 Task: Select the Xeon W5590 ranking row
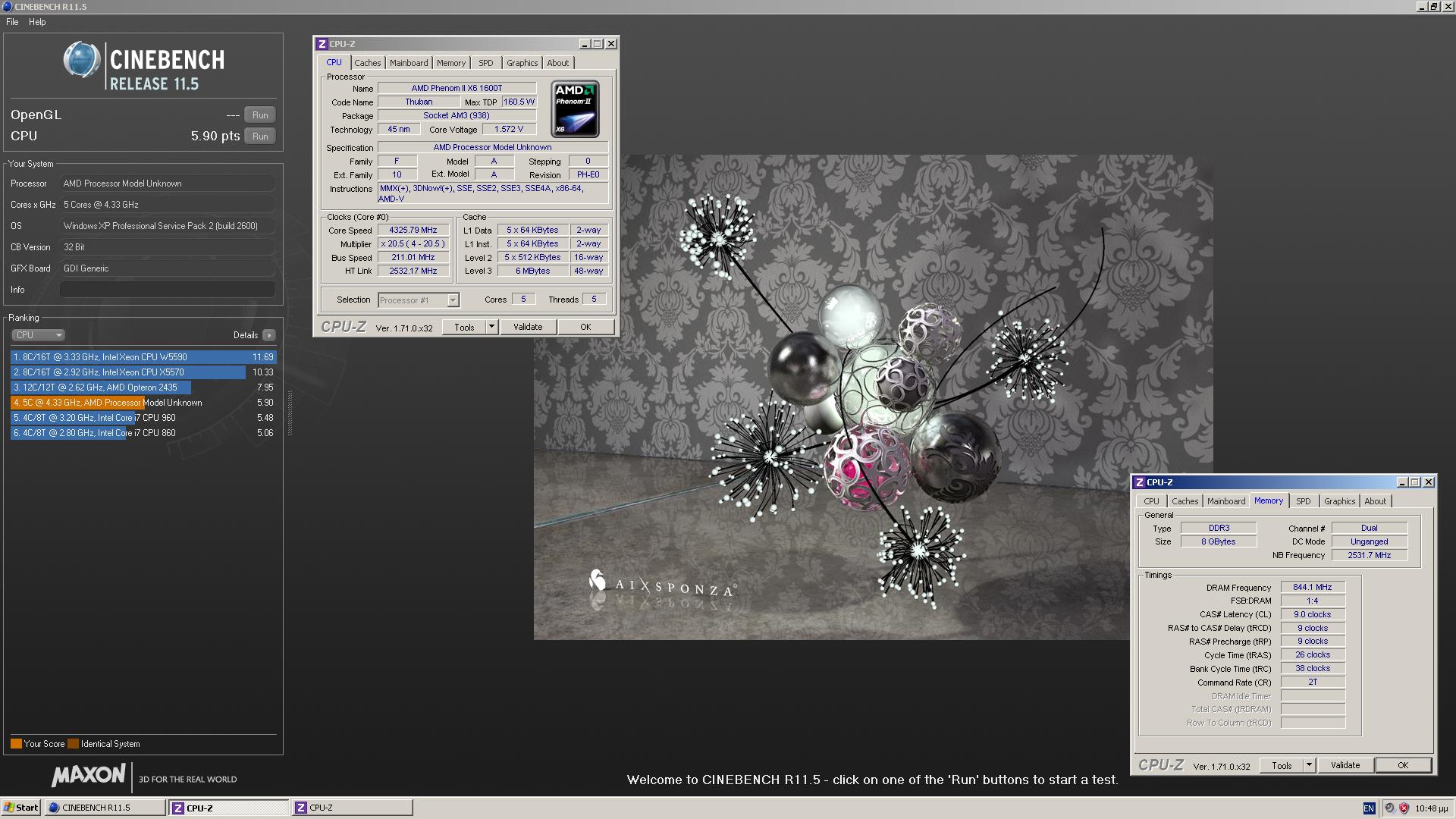click(143, 357)
